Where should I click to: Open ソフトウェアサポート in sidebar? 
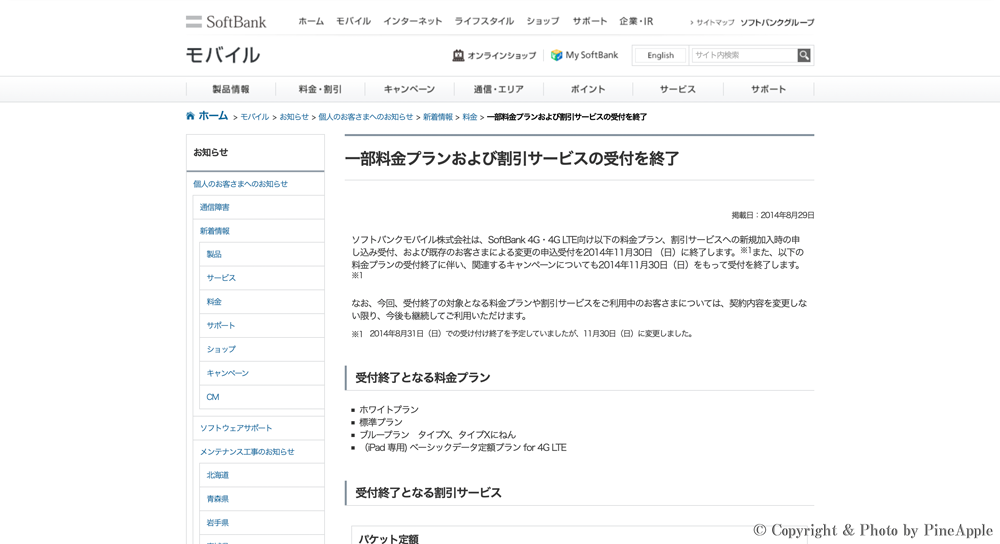pos(236,428)
